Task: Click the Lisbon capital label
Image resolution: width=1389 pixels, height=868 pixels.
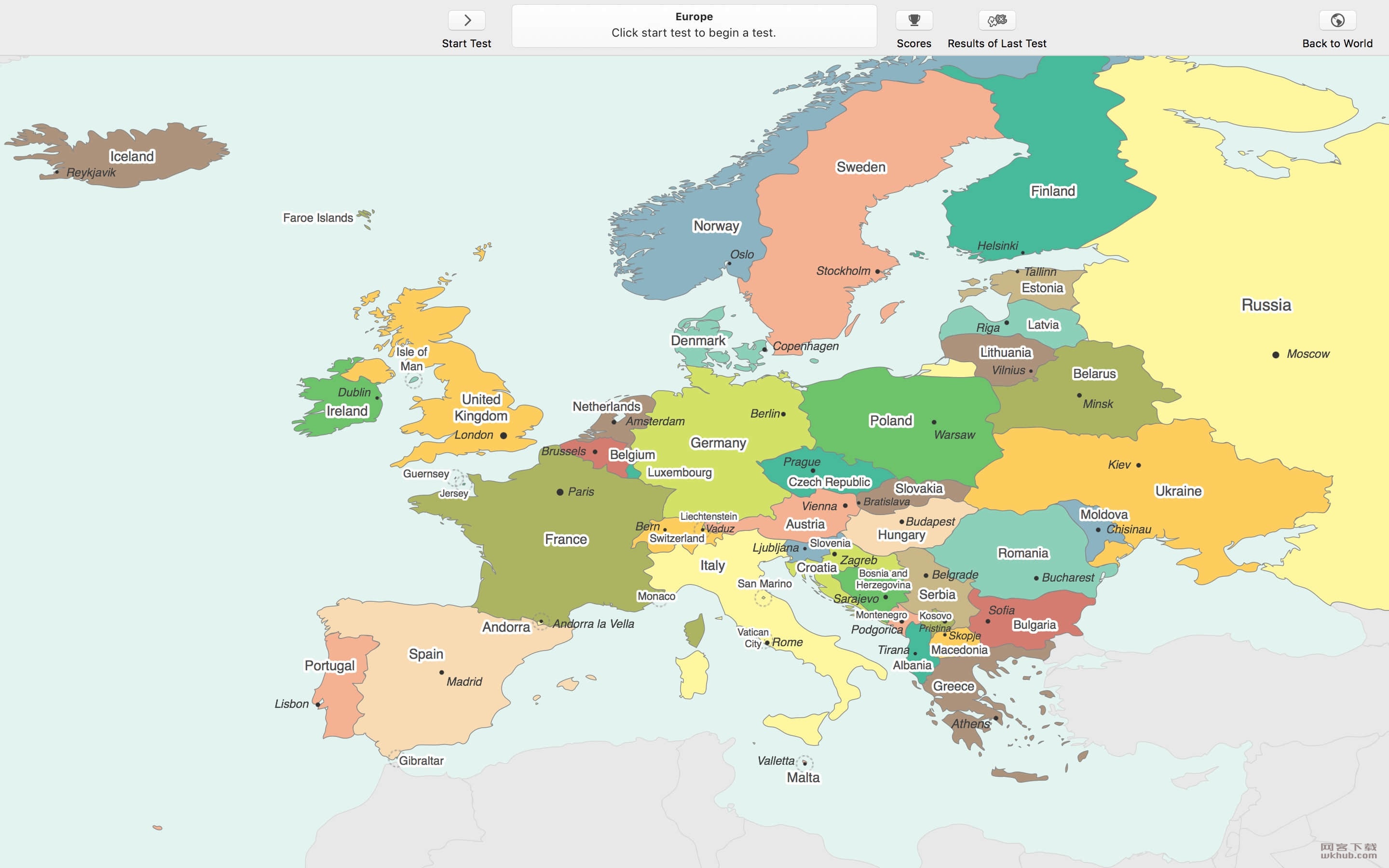Action: pyautogui.click(x=292, y=705)
